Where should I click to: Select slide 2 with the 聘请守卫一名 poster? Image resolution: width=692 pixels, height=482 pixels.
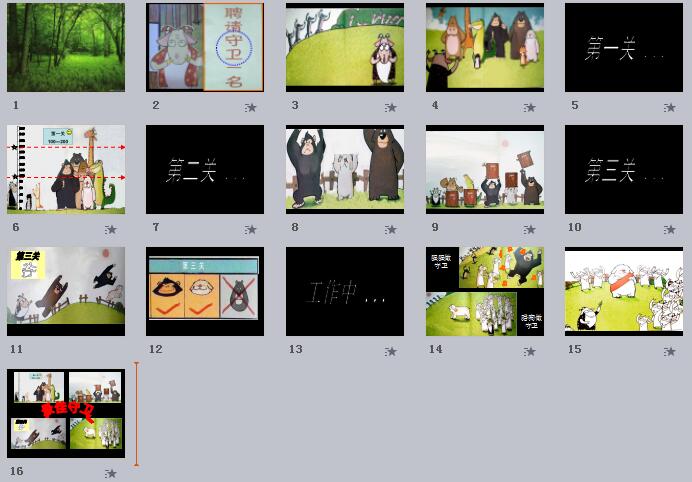point(205,48)
